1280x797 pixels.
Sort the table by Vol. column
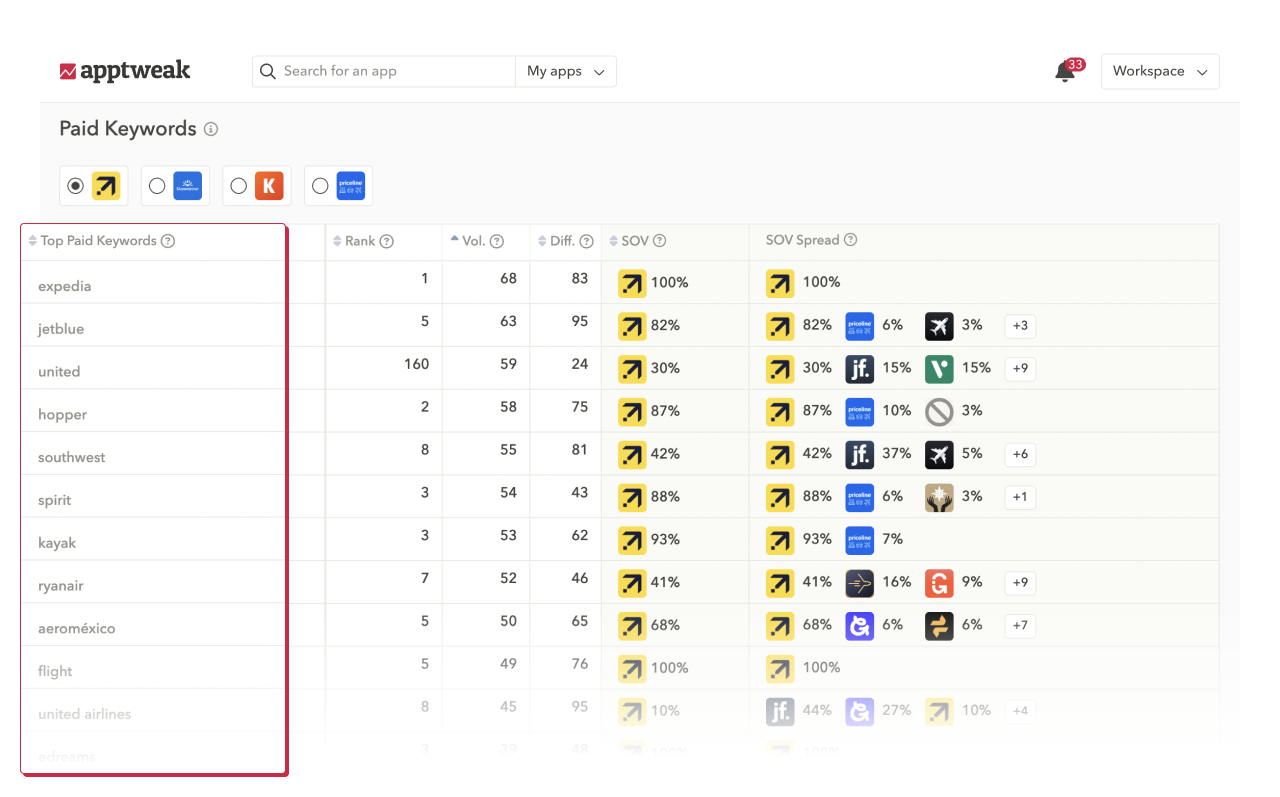tap(455, 241)
